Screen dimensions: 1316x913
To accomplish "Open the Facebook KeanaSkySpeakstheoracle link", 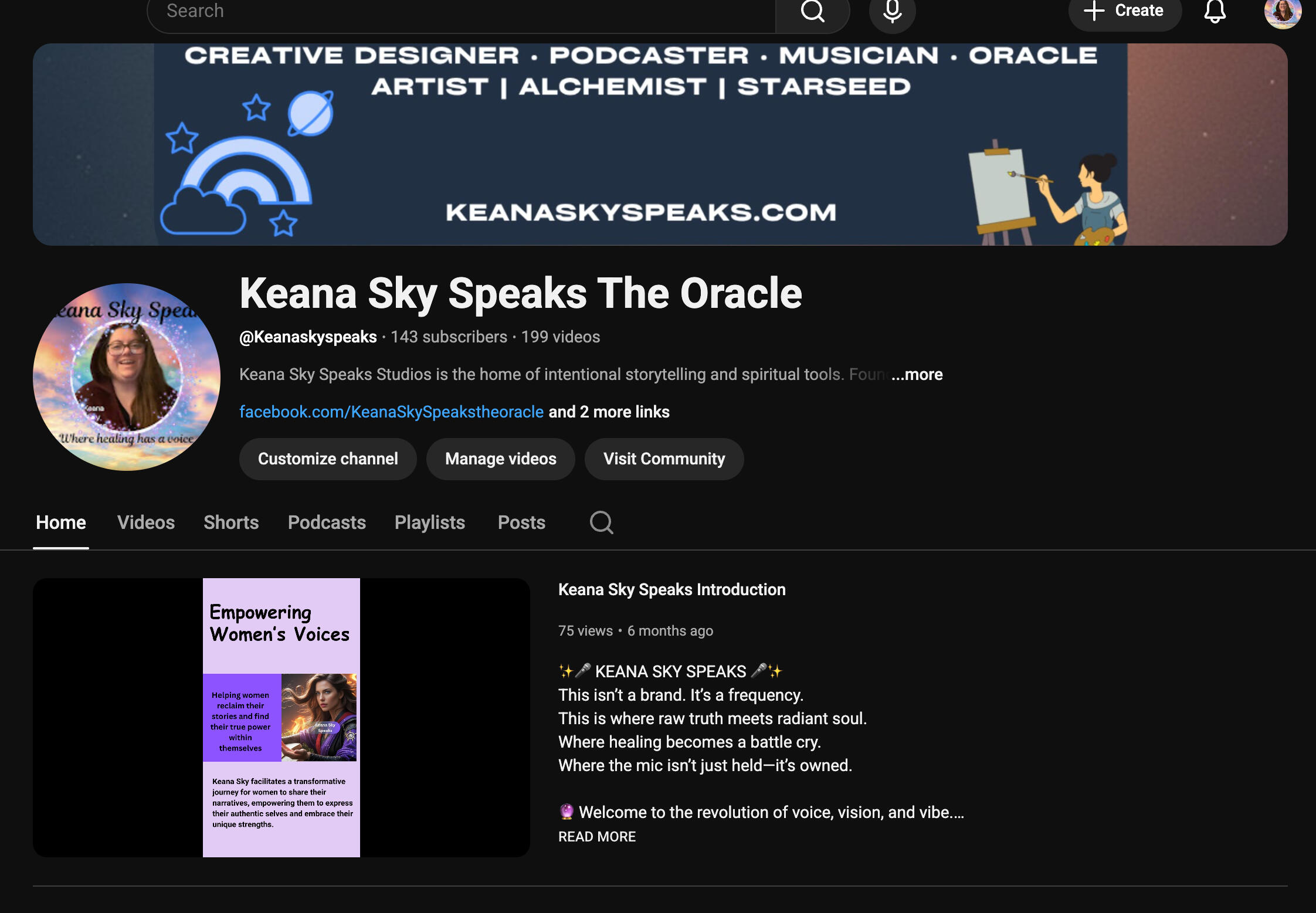I will click(391, 412).
